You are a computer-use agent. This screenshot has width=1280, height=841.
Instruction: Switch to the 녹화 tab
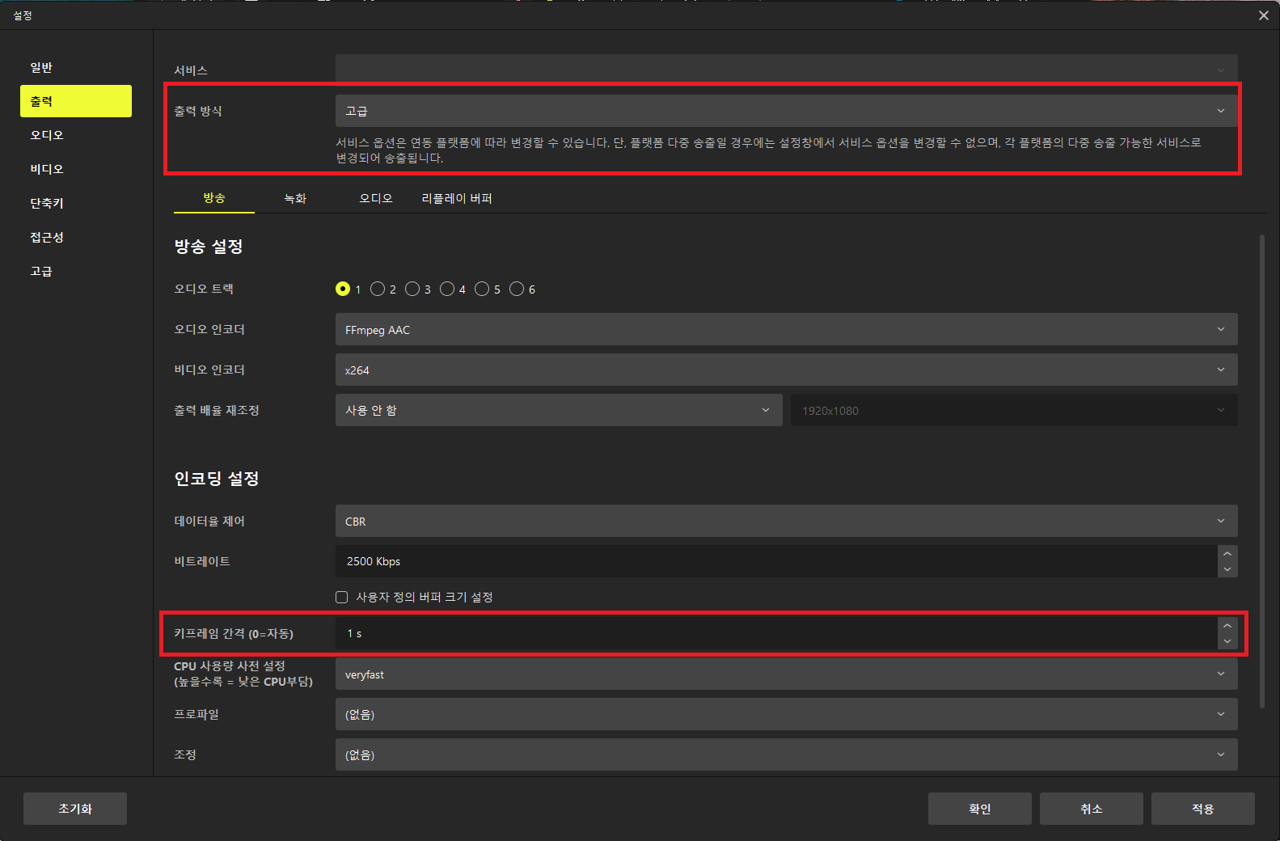(x=295, y=199)
